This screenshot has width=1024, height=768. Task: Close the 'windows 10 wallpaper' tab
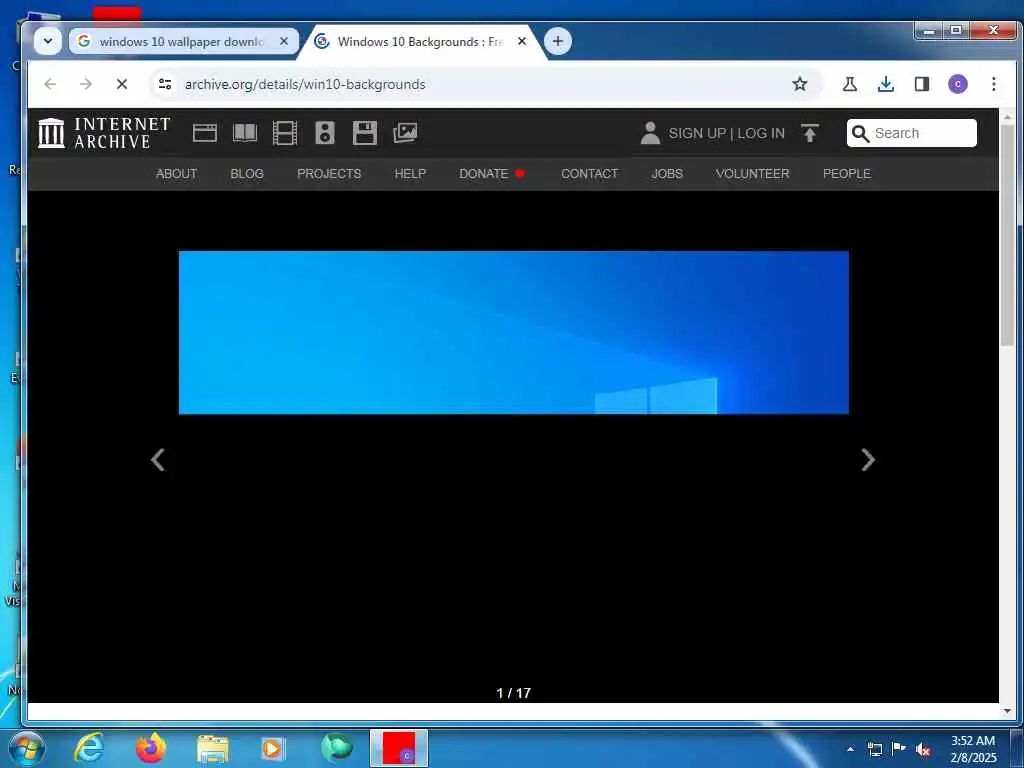[x=284, y=41]
